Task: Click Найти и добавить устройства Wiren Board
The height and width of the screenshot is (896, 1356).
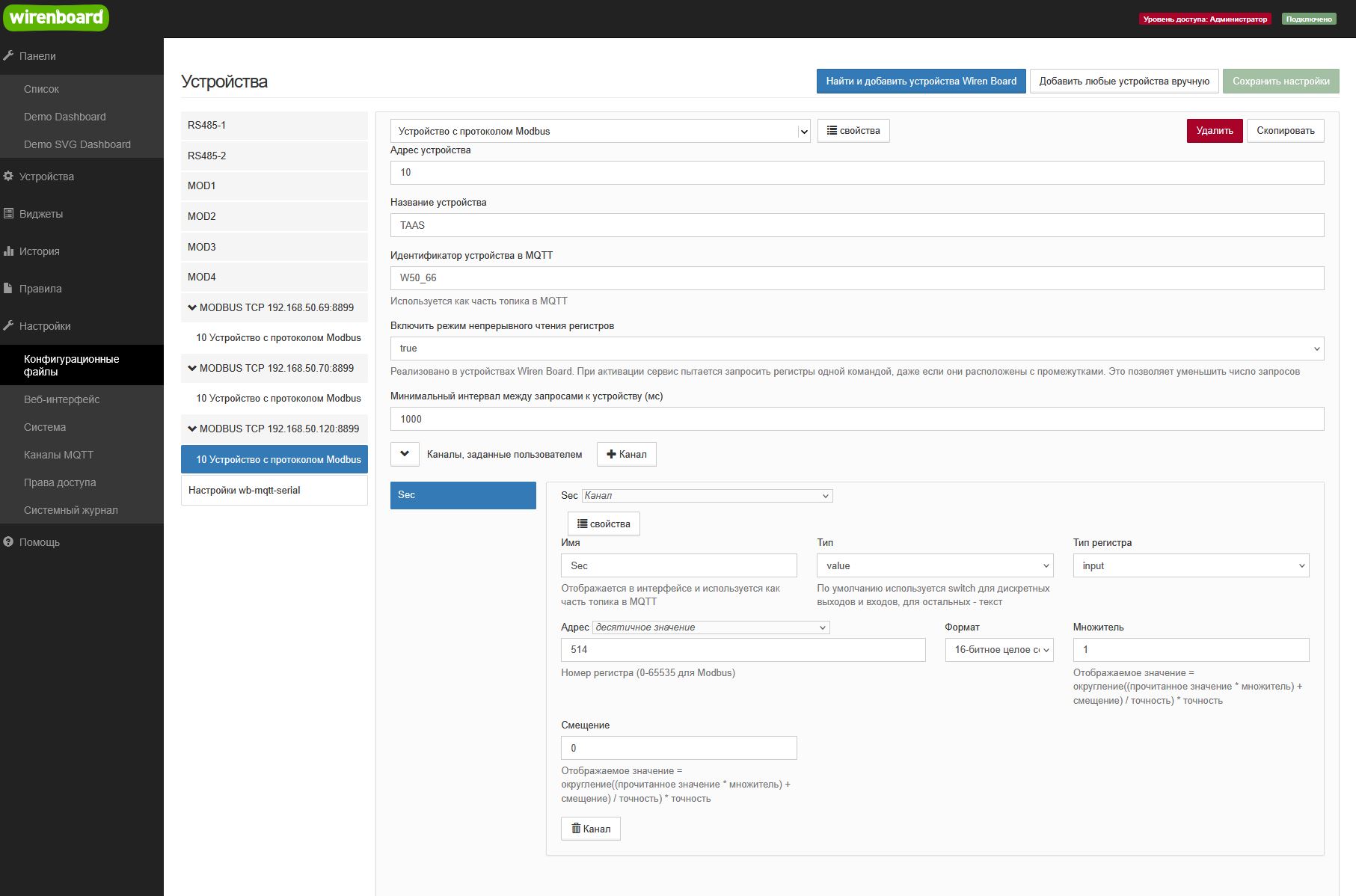Action: (921, 82)
